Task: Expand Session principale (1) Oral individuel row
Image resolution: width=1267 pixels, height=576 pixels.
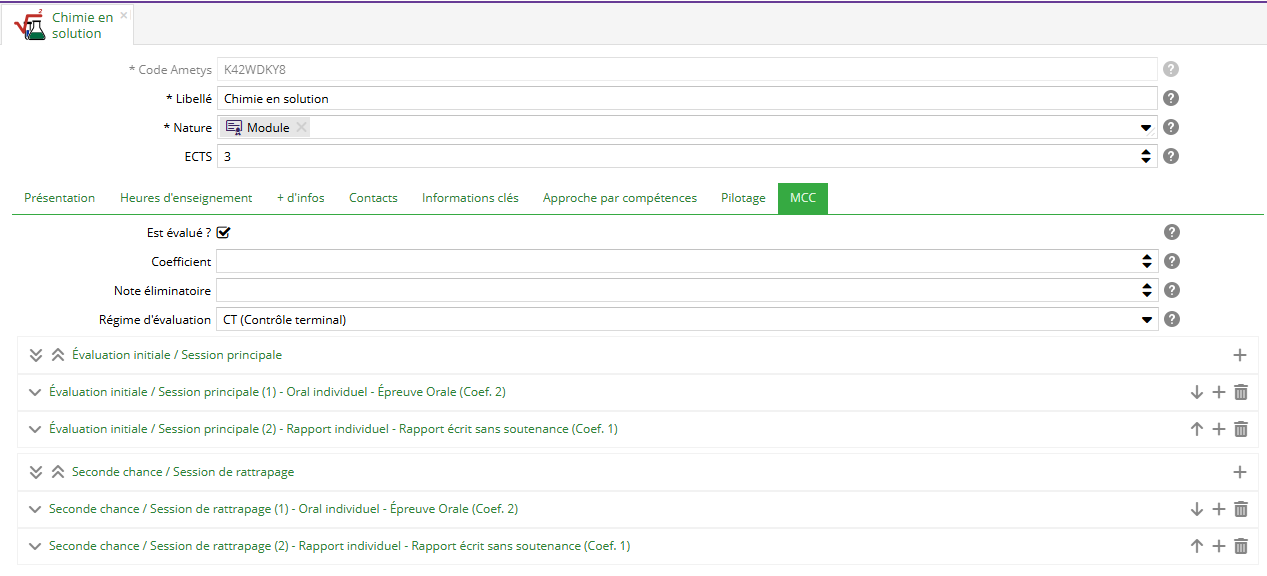Action: point(35,392)
